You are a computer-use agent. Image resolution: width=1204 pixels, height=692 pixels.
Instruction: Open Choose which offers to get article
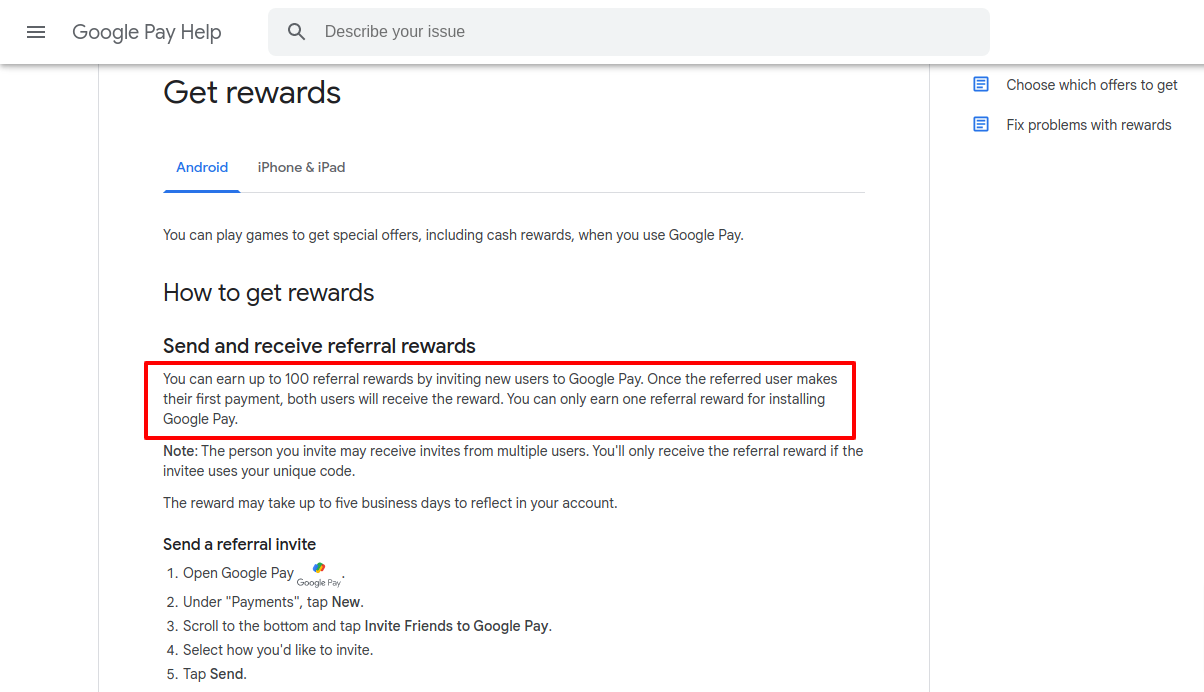pyautogui.click(x=1092, y=85)
